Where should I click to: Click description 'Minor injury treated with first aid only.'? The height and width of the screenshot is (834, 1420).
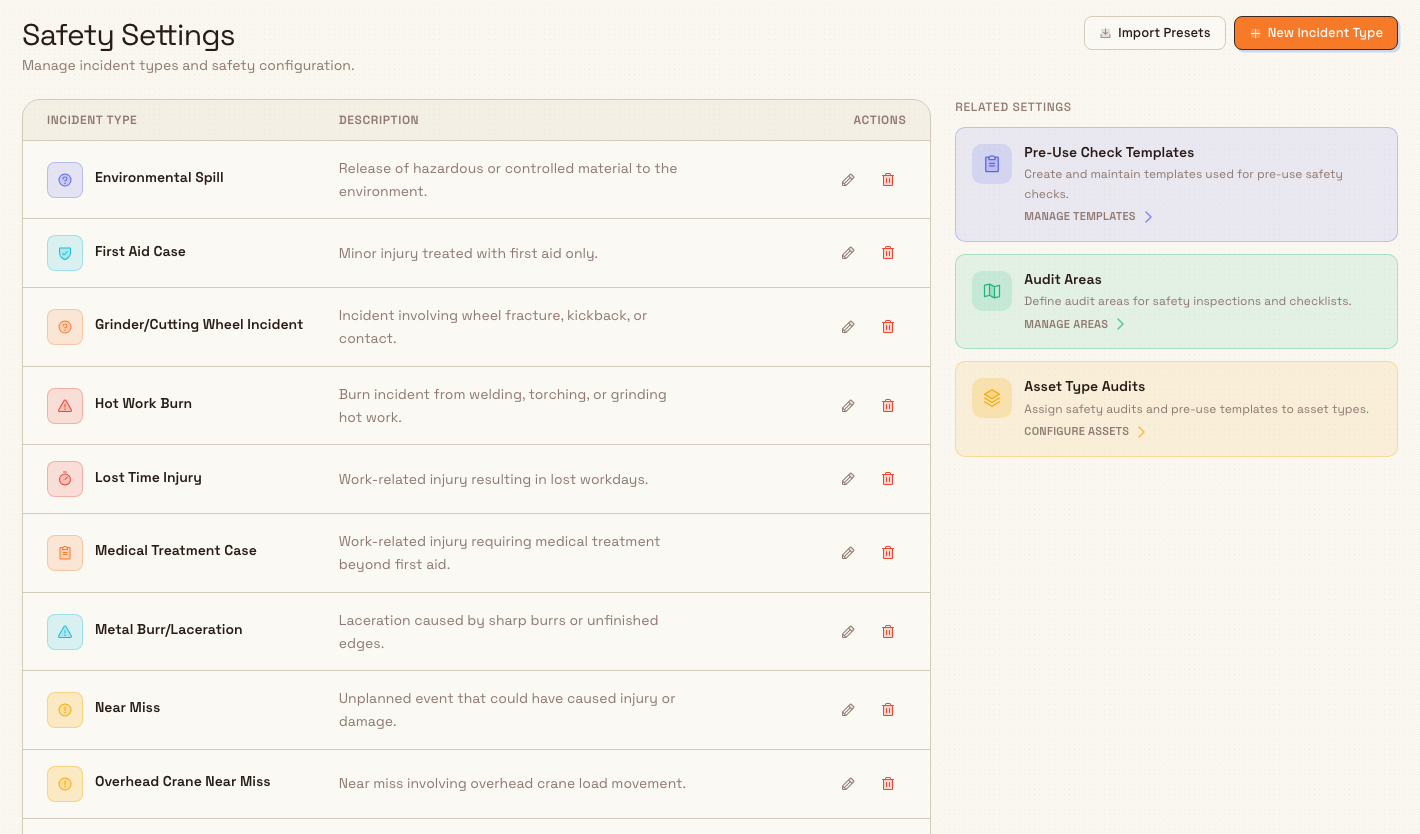click(468, 254)
